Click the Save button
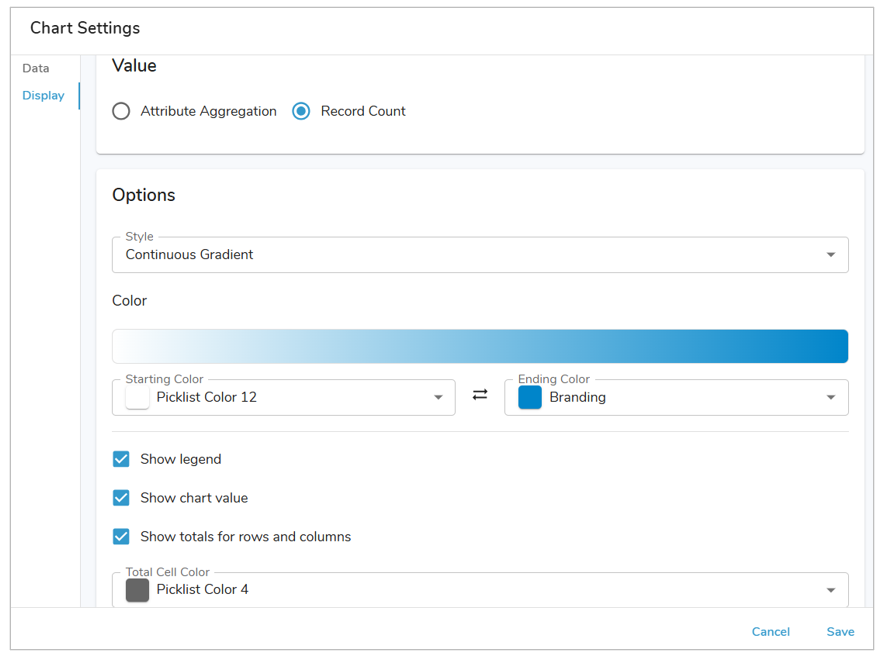 tap(840, 632)
